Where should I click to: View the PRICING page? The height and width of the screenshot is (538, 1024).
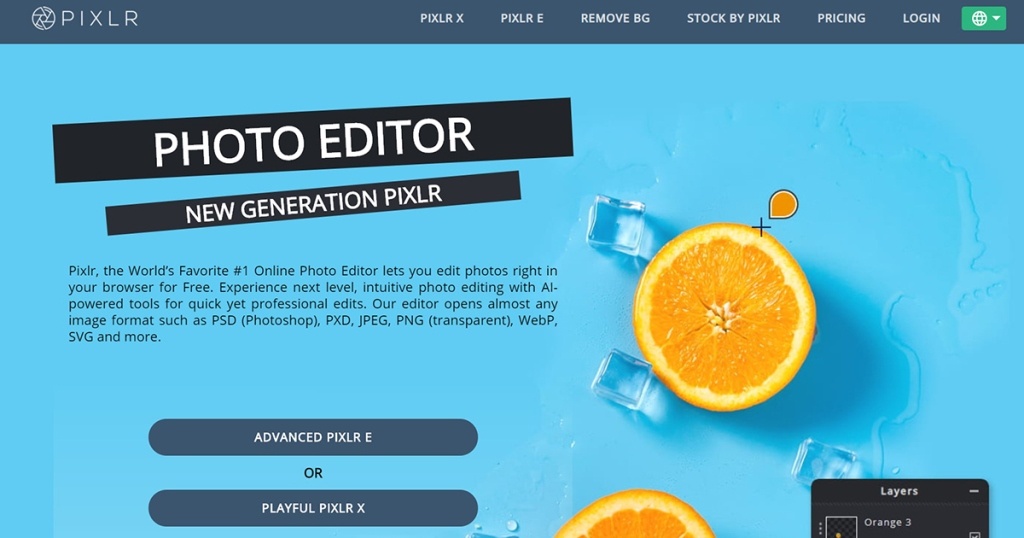[x=841, y=18]
